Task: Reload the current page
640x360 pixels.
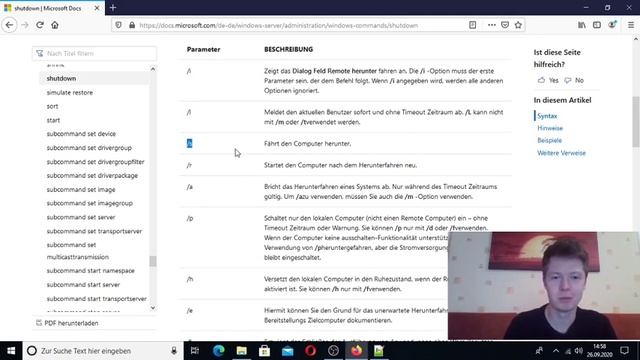Action: 40,25
